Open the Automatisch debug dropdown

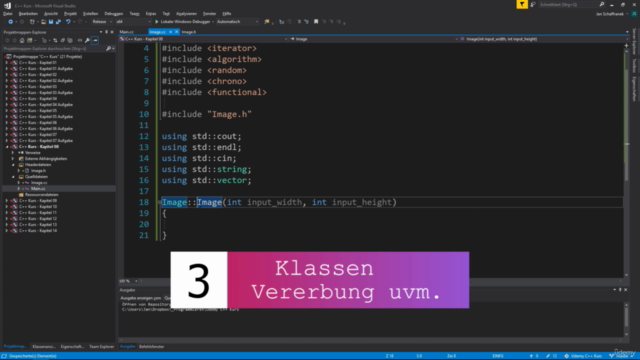click(237, 22)
